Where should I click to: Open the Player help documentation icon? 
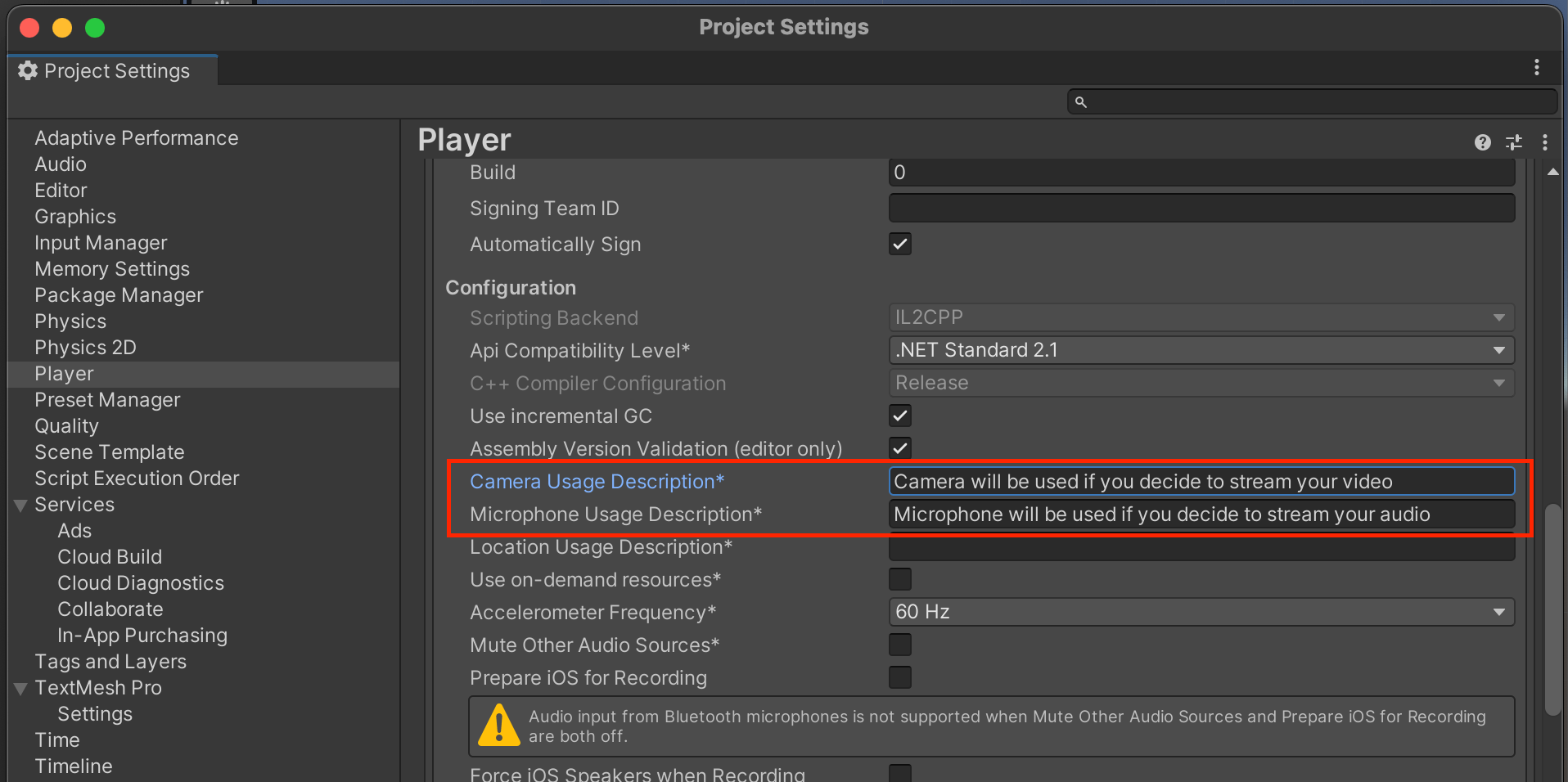click(1482, 142)
